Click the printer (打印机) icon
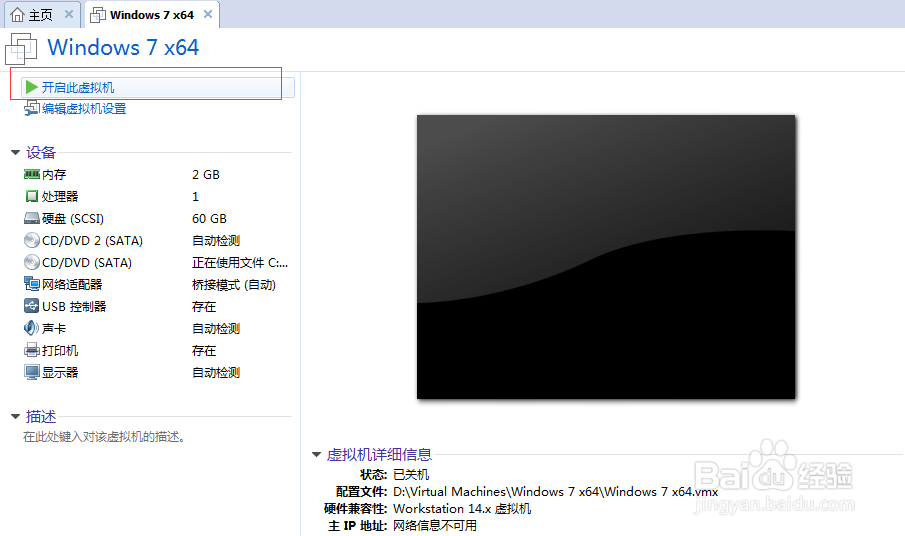This screenshot has height=536, width=905. pyautogui.click(x=32, y=350)
